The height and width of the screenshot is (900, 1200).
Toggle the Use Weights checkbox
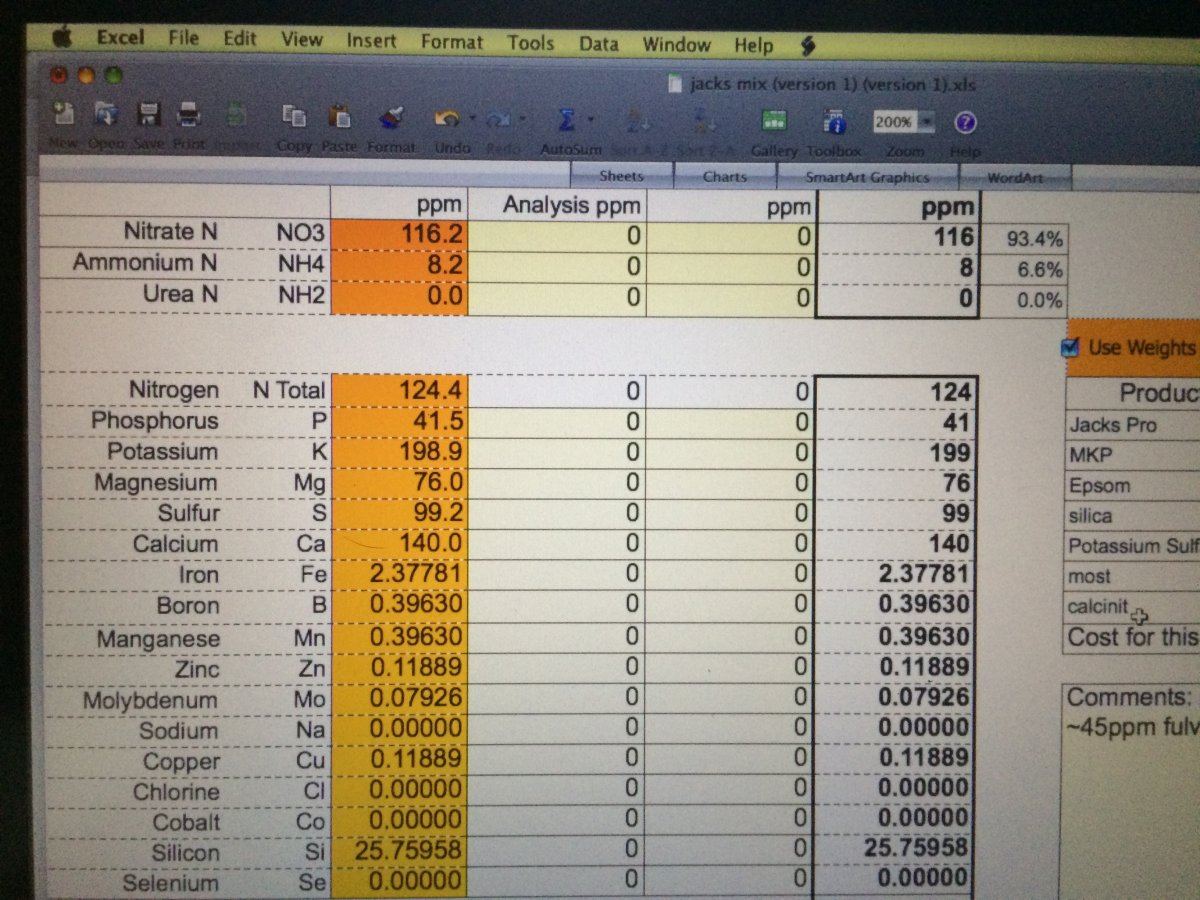point(1071,347)
